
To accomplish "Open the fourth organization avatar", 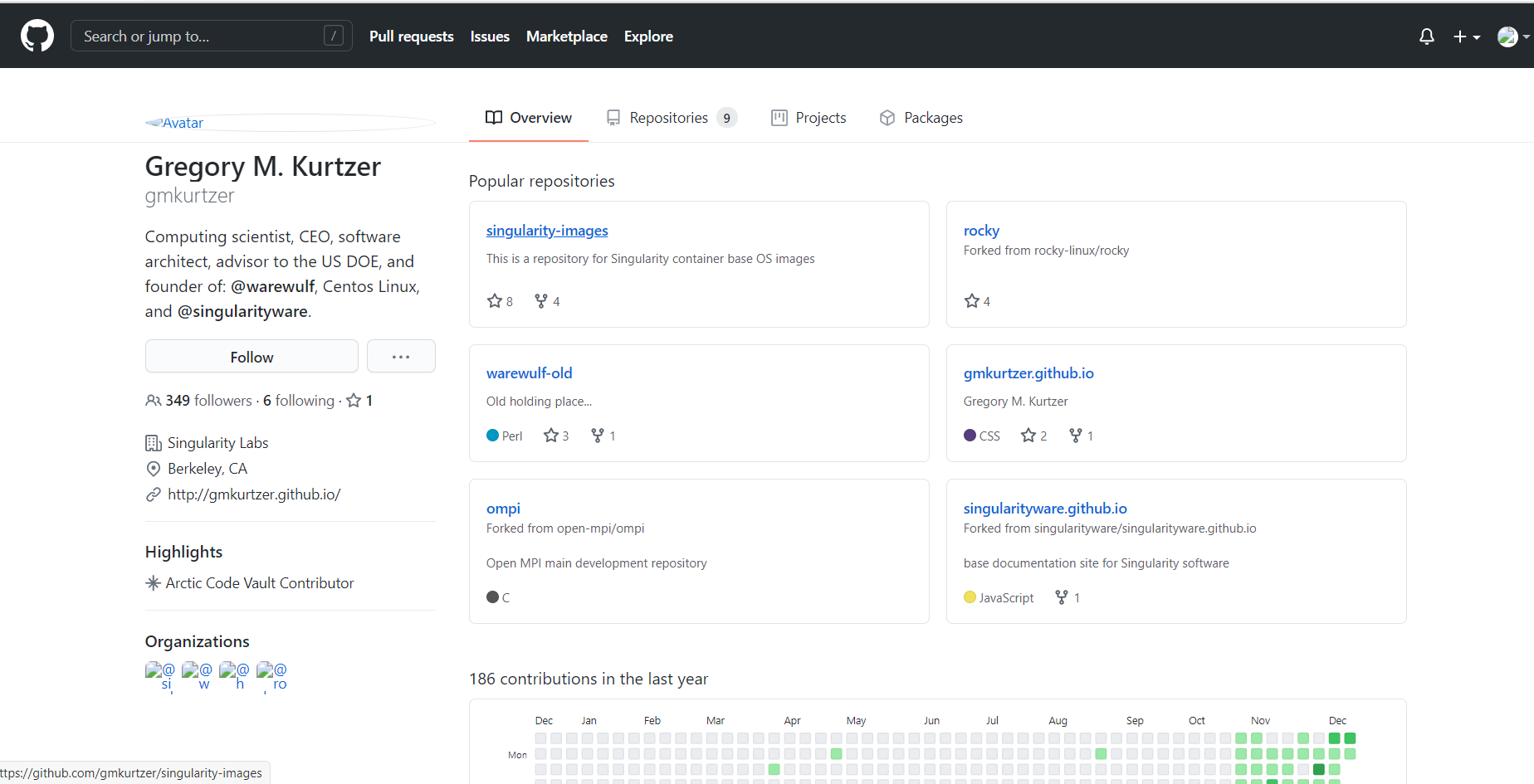I will [x=271, y=675].
